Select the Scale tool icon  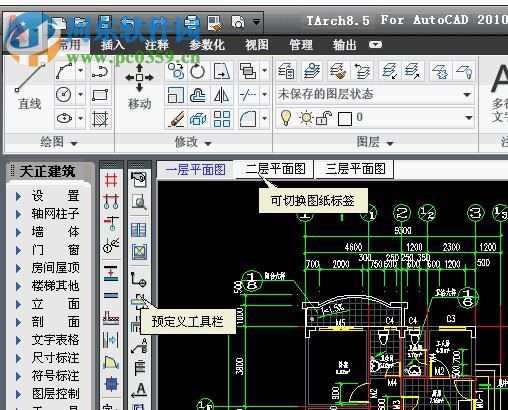tap(175, 95)
